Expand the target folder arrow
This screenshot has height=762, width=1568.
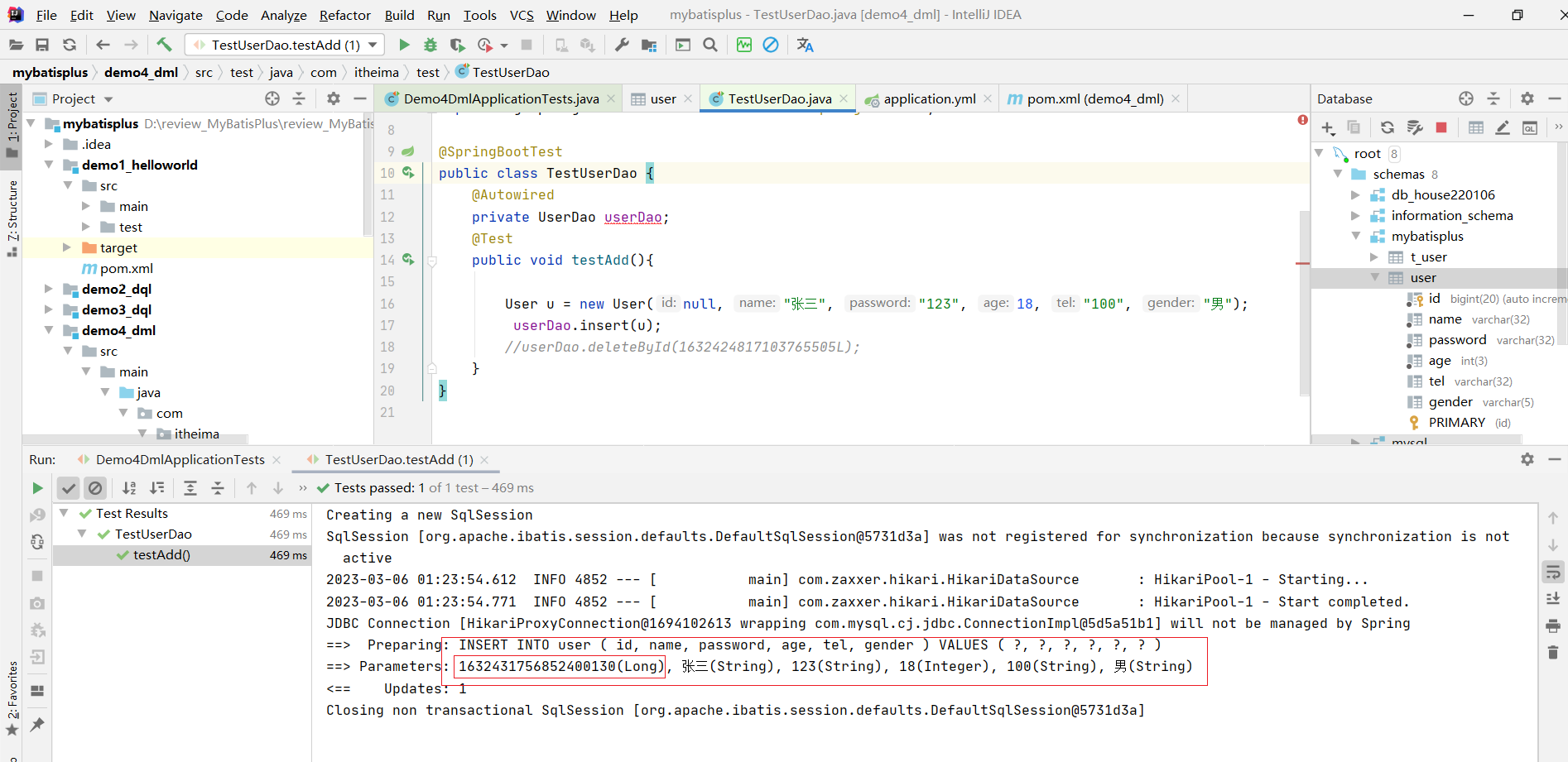pyautogui.click(x=67, y=247)
